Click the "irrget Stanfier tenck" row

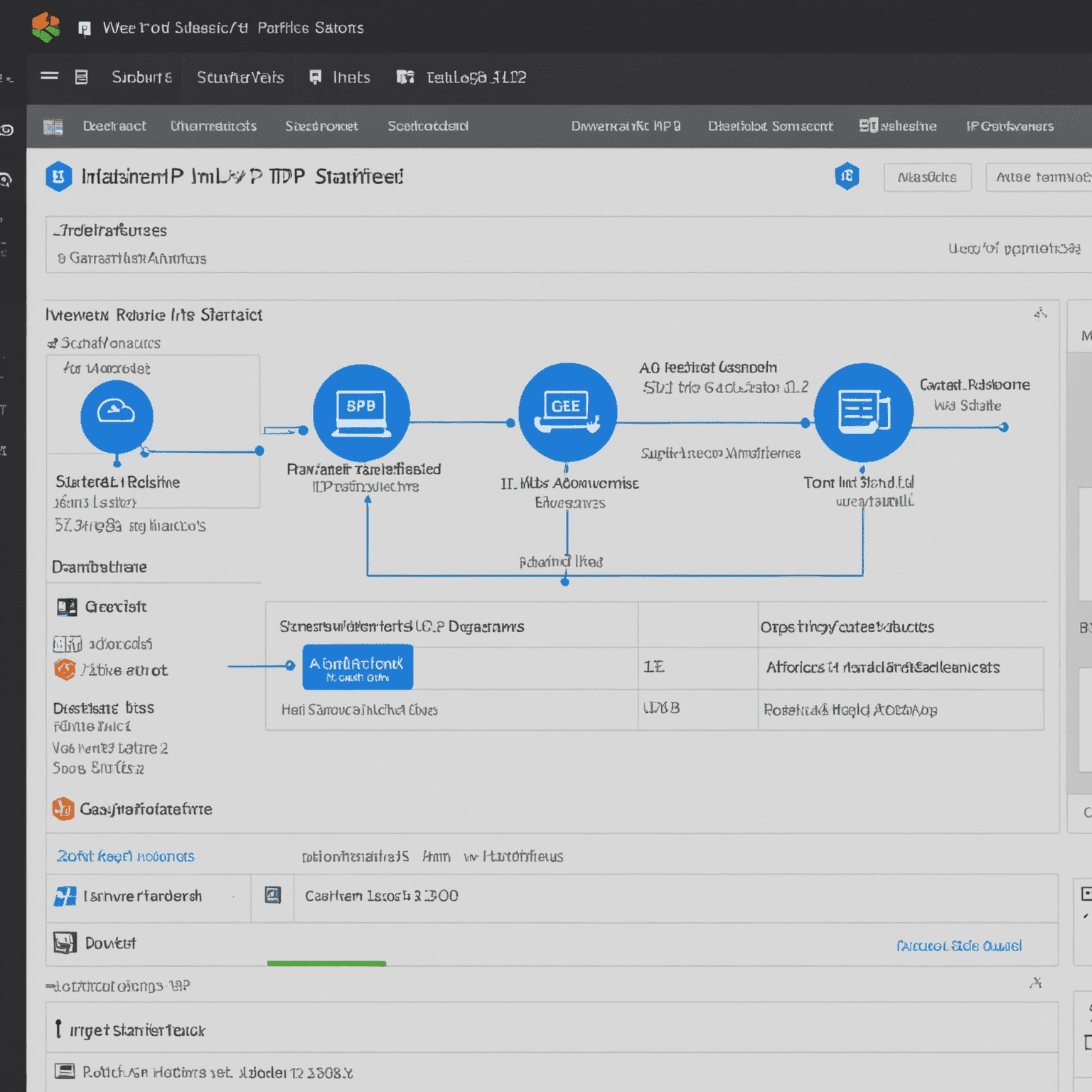(552, 1027)
